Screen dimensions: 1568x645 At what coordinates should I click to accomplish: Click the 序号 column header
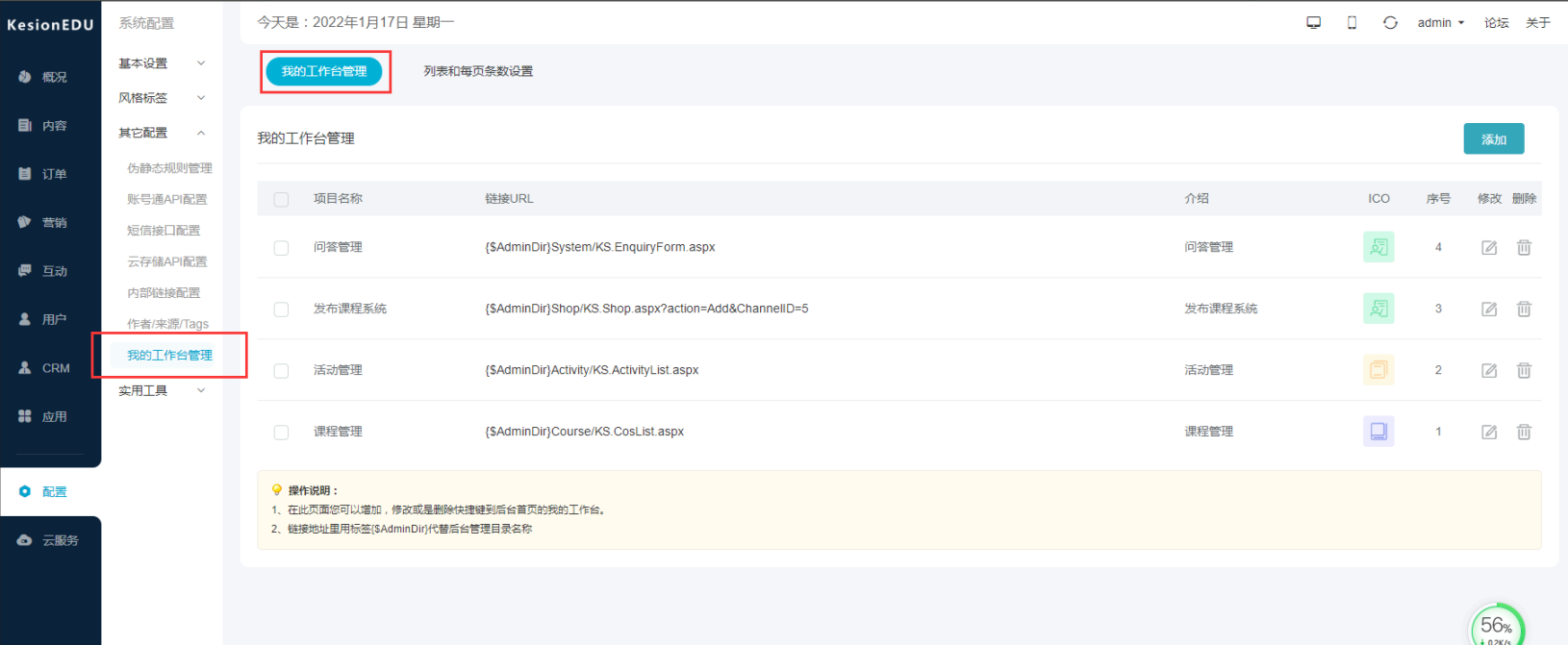coord(1438,199)
